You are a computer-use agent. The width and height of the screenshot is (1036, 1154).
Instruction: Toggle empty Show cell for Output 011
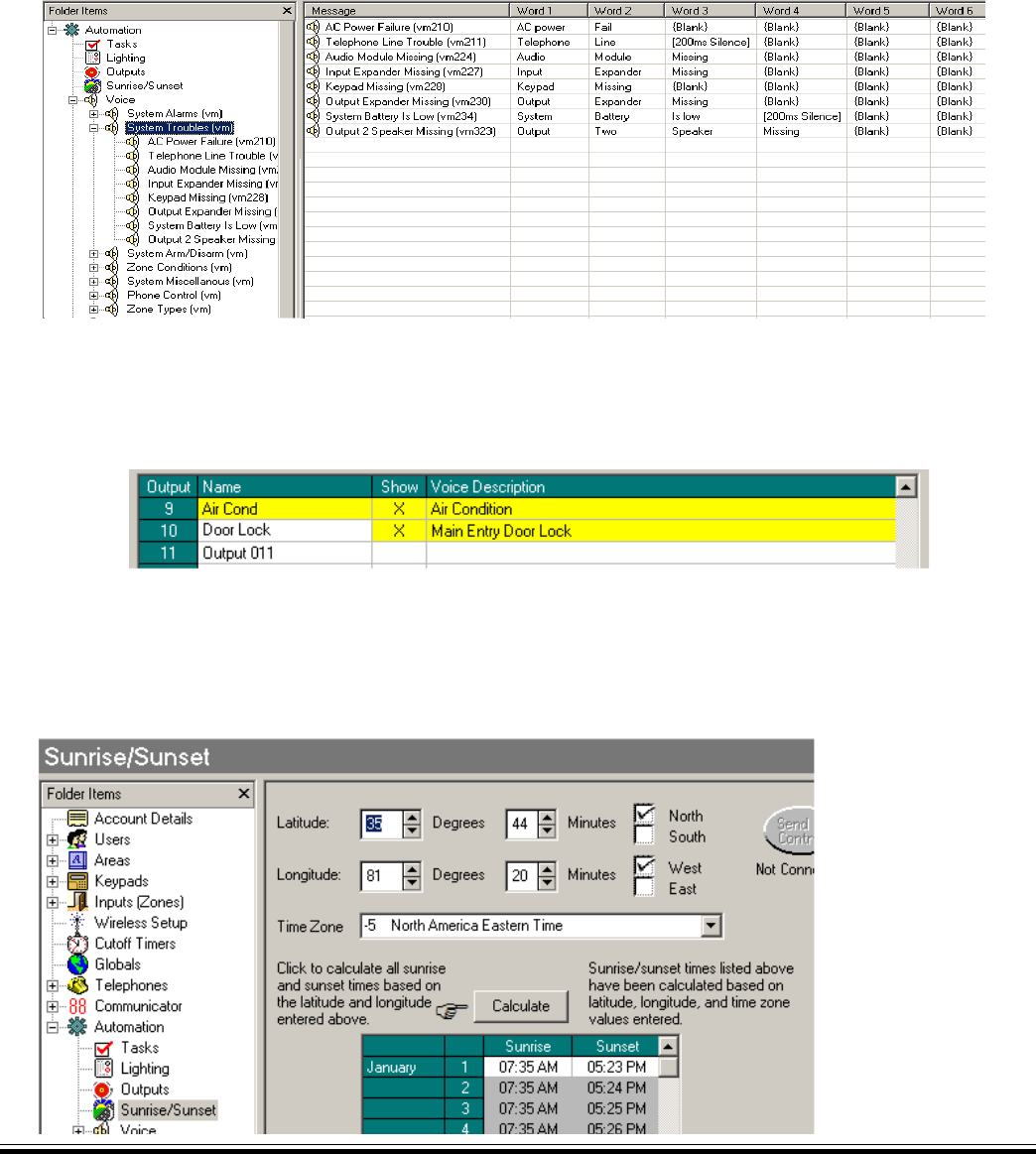tap(399, 553)
